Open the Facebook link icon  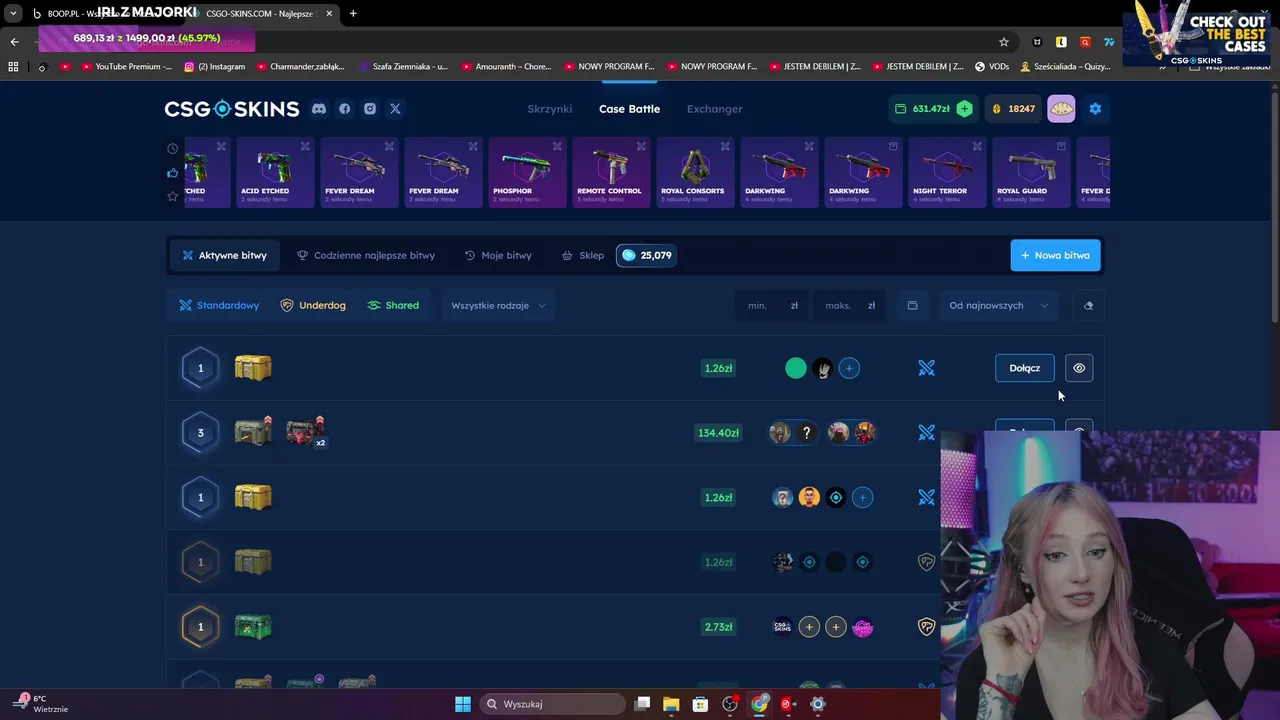345,109
